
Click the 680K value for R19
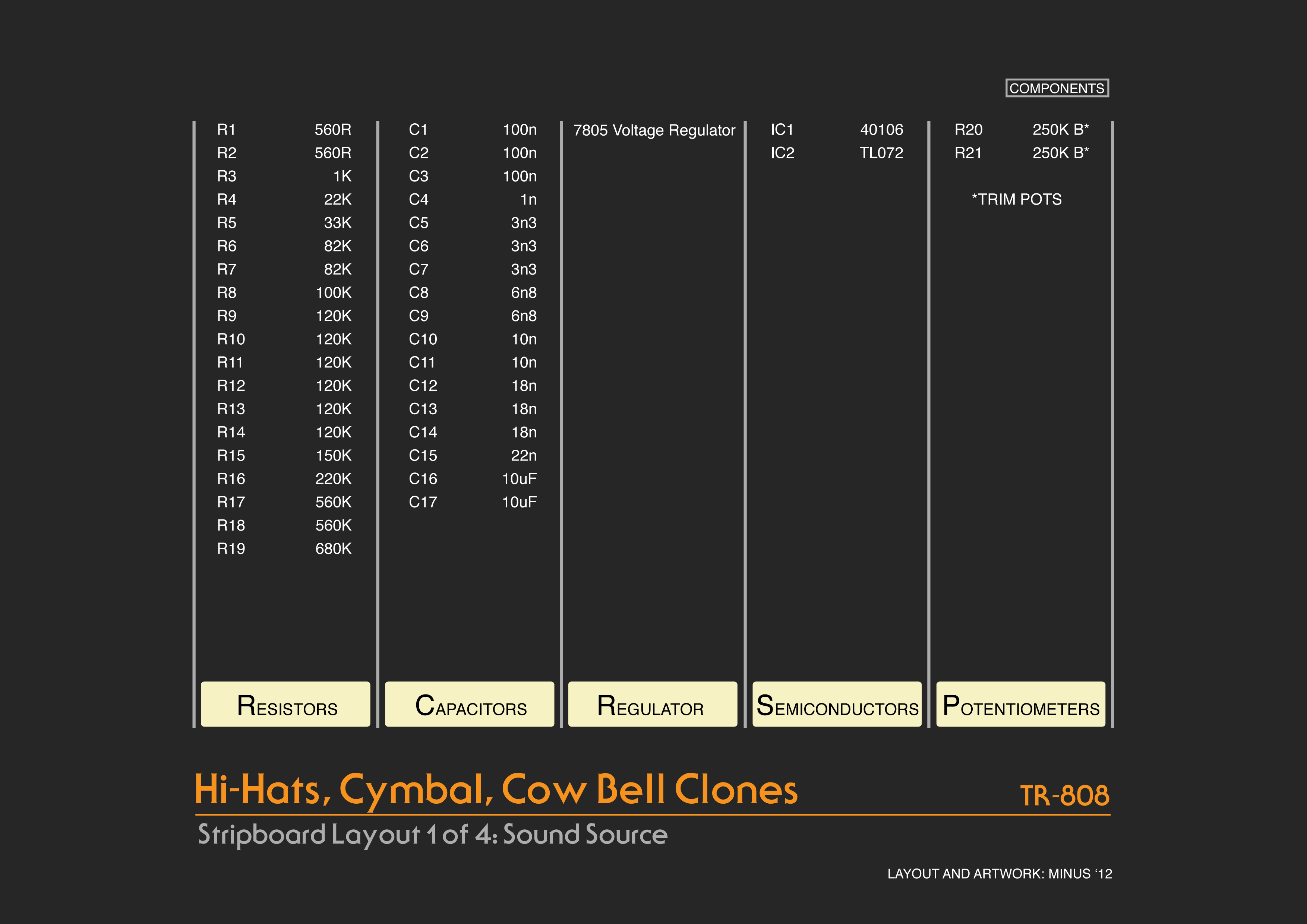pos(334,548)
